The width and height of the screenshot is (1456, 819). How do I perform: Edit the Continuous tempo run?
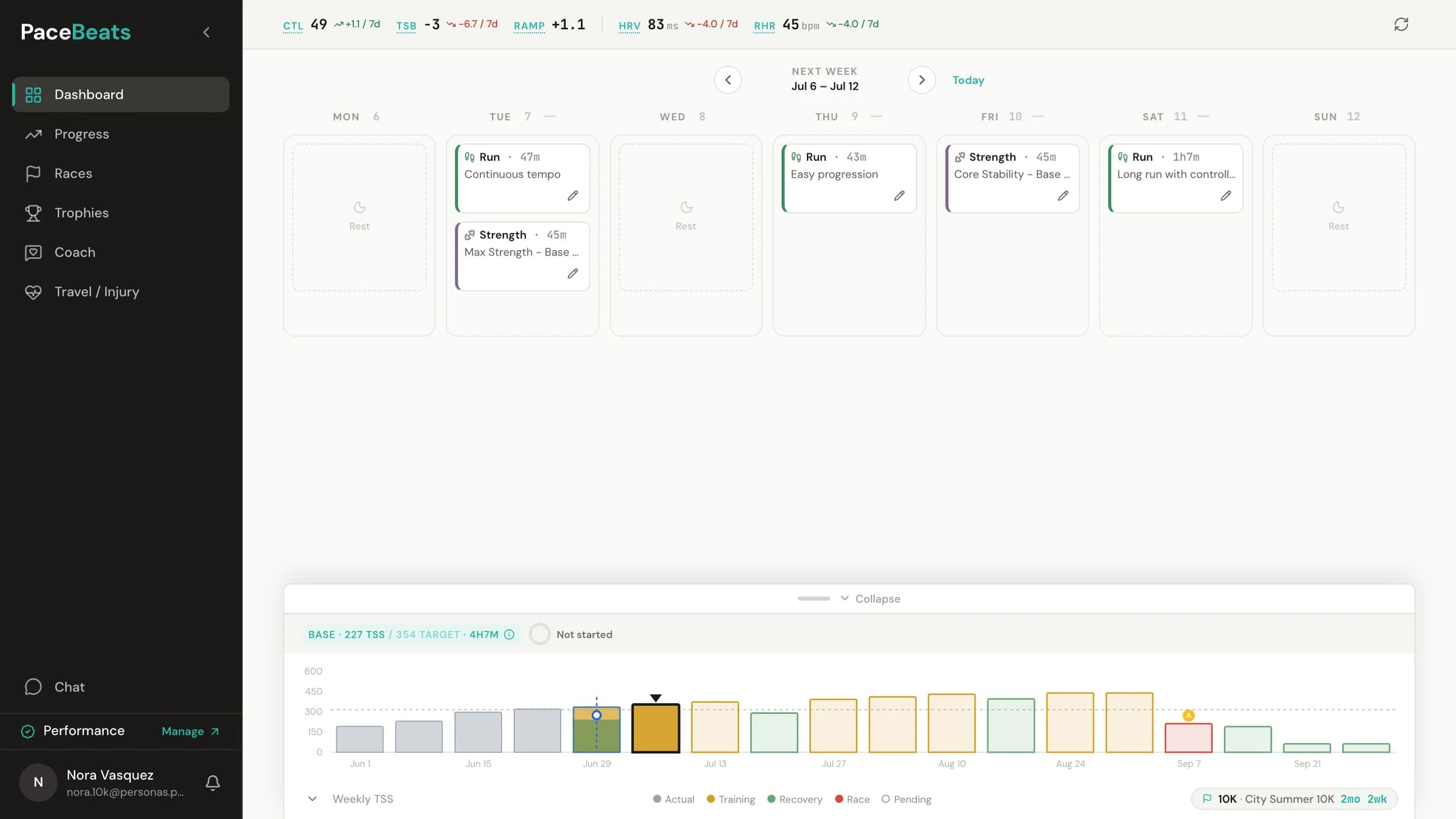coord(573,195)
